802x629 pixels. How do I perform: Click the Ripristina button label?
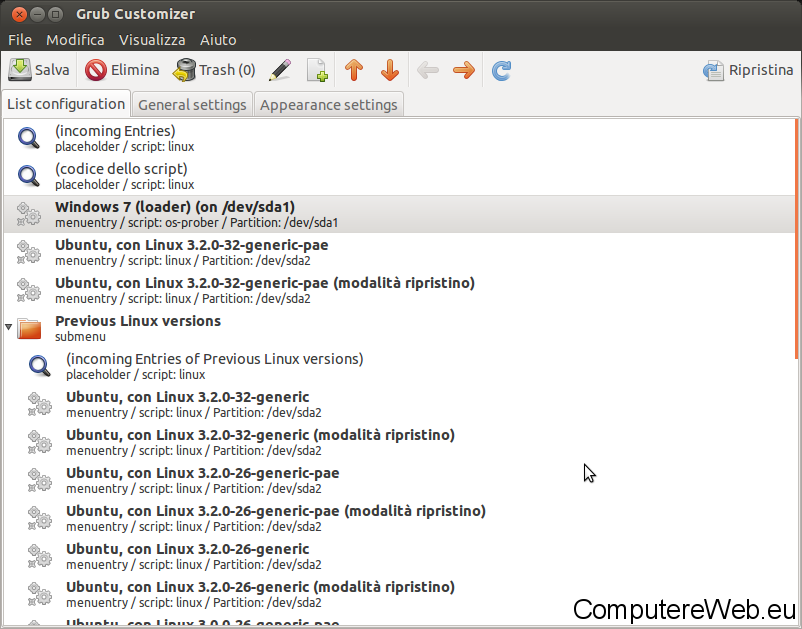pyautogui.click(x=761, y=70)
